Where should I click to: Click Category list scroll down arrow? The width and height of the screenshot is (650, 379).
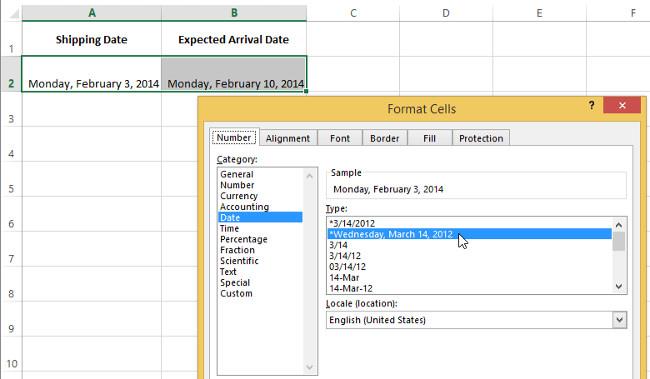309,367
